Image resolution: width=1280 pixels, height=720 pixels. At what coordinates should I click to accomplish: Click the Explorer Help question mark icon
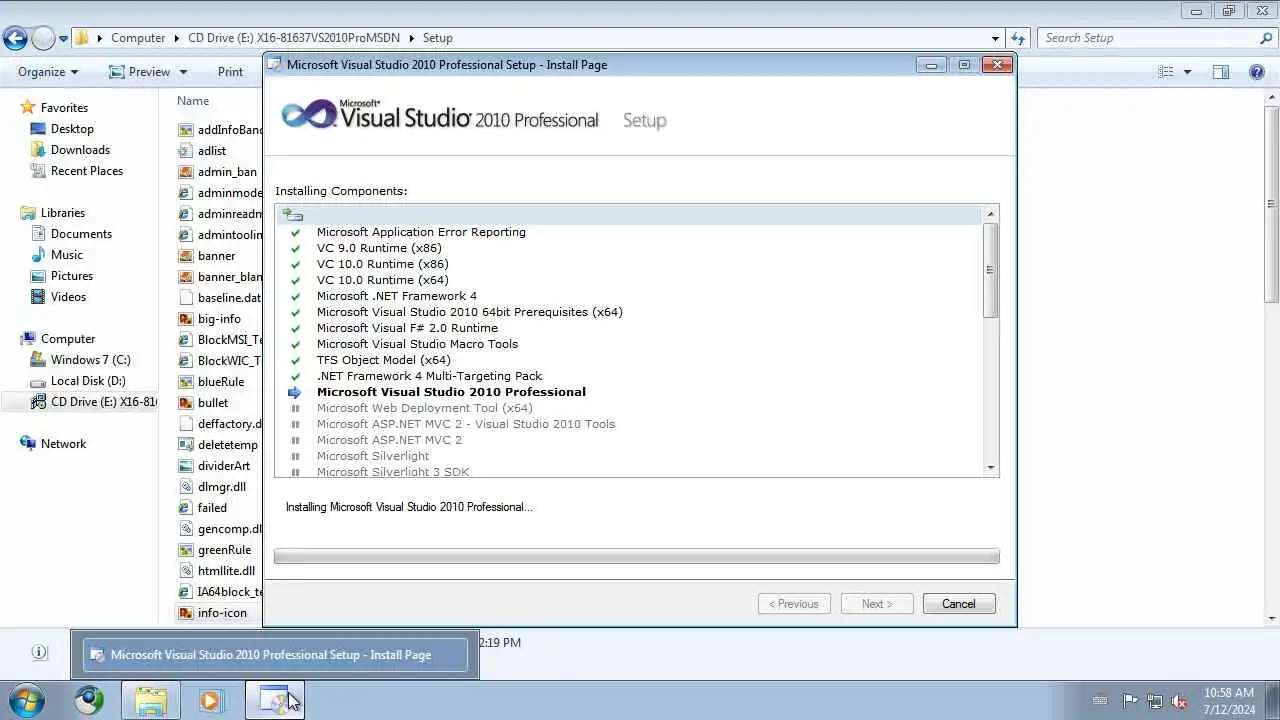click(1257, 72)
